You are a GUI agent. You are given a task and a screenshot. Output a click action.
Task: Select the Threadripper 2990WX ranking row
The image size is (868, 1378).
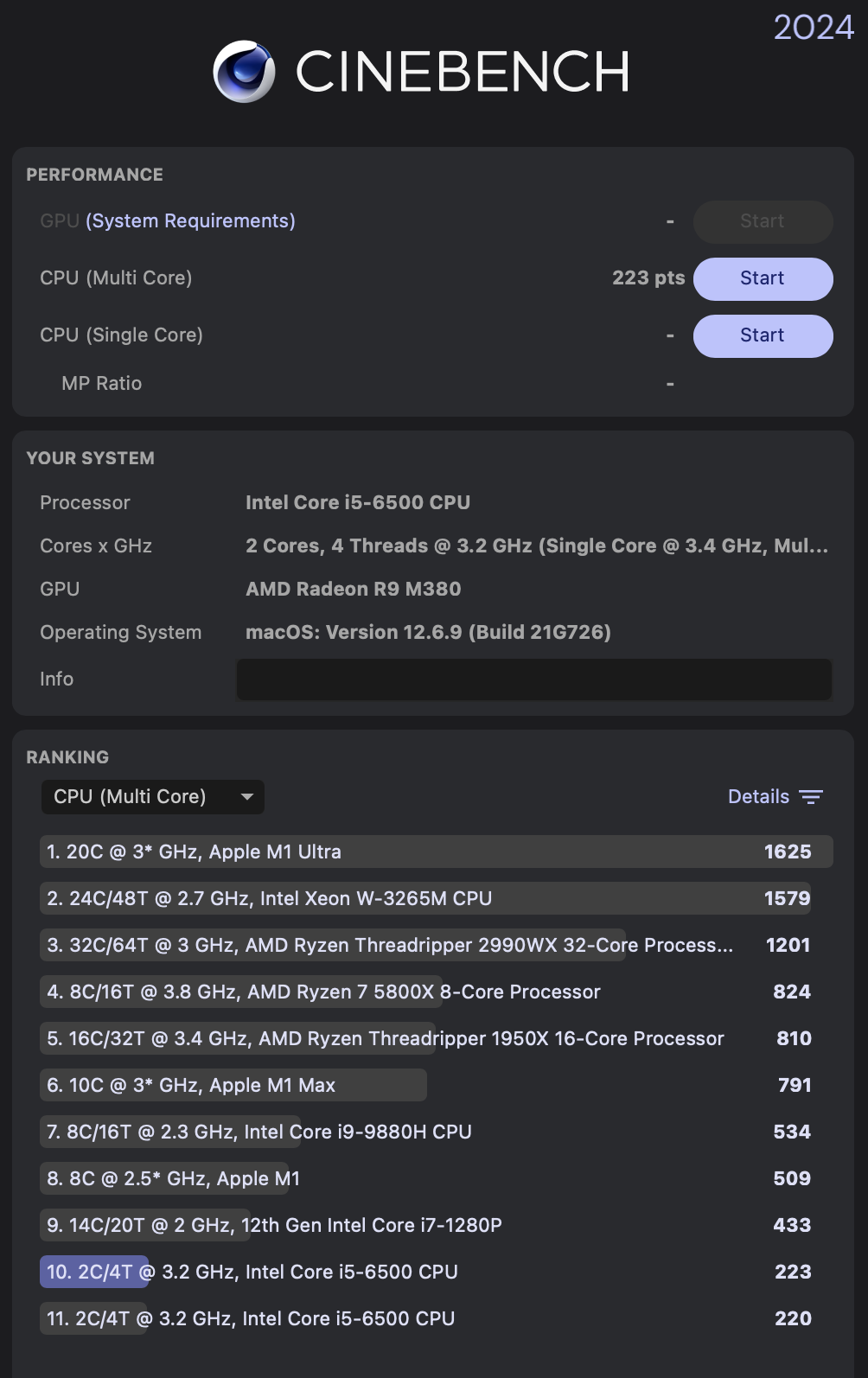(x=425, y=946)
